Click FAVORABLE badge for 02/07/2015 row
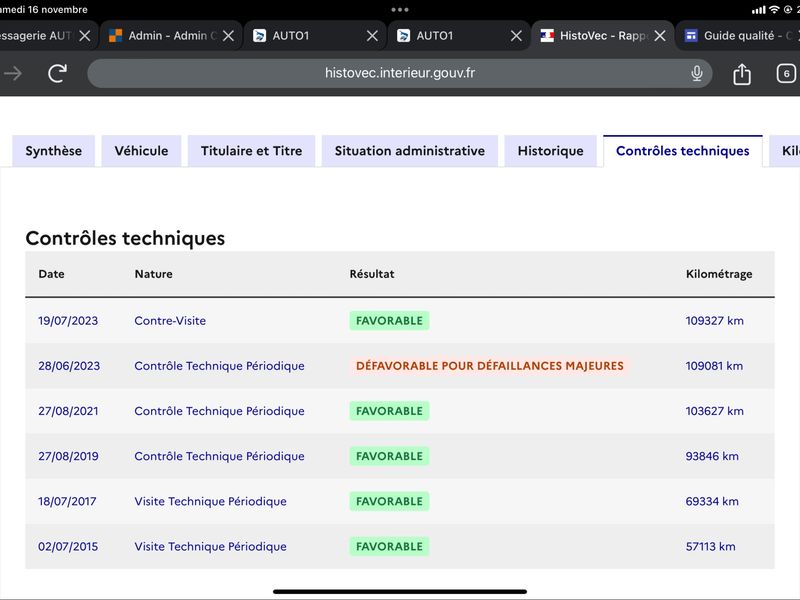This screenshot has height=600, width=800. click(389, 546)
